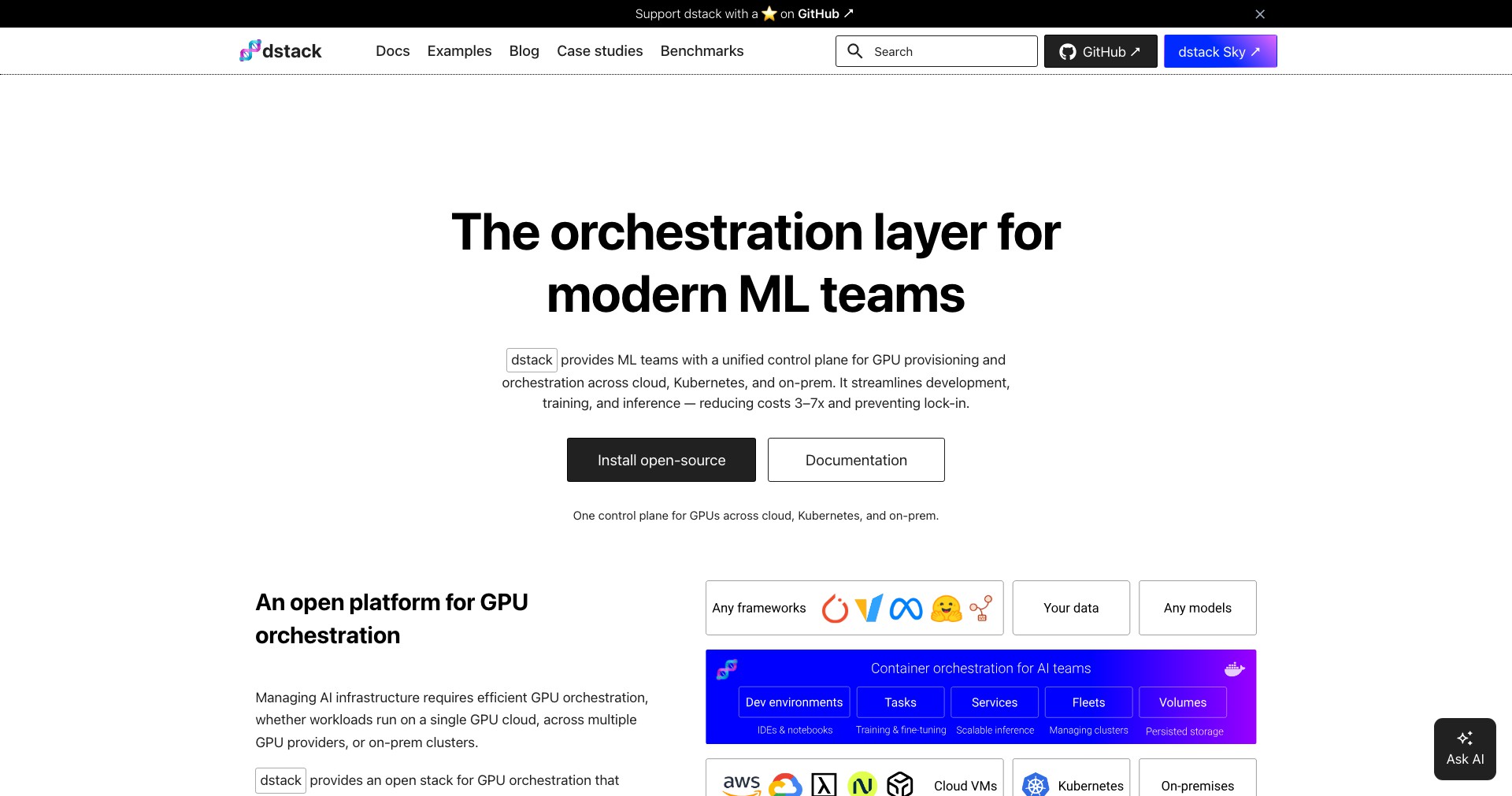This screenshot has width=1512, height=796.
Task: Open dstack Sky button
Action: click(x=1221, y=51)
